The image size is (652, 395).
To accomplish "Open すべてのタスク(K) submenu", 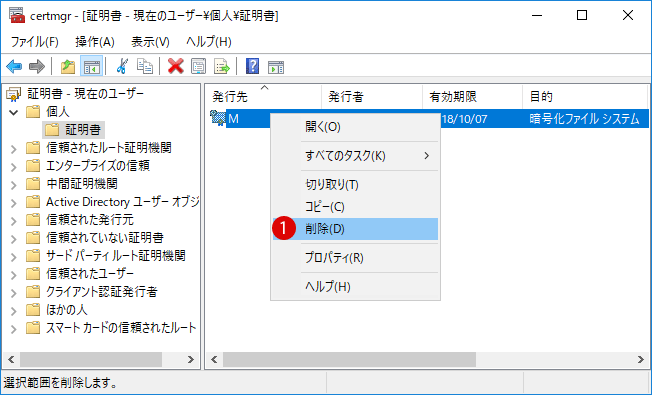I will 356,156.
